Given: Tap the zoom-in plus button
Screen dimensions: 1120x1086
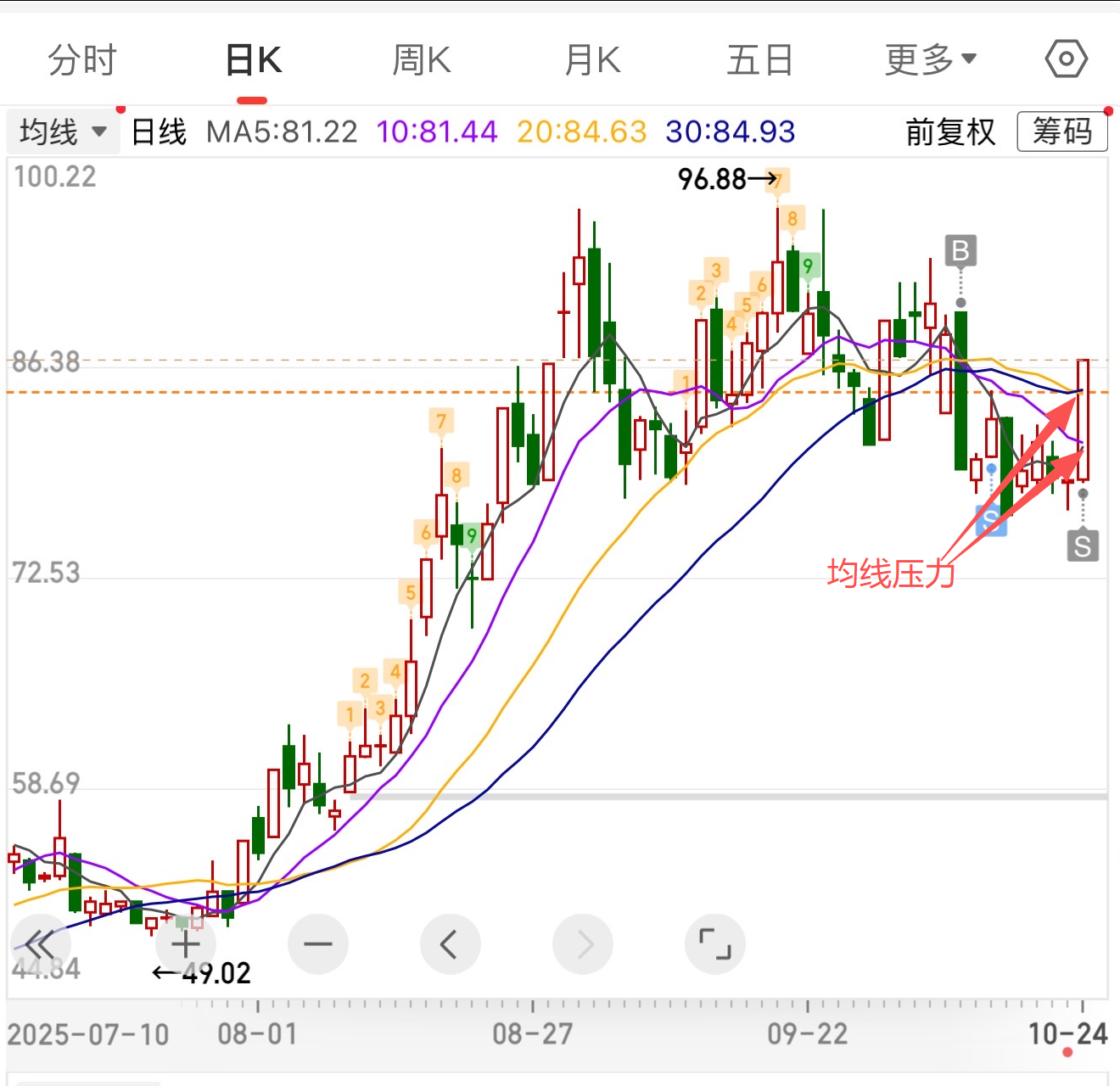Looking at the screenshot, I should coord(186,943).
